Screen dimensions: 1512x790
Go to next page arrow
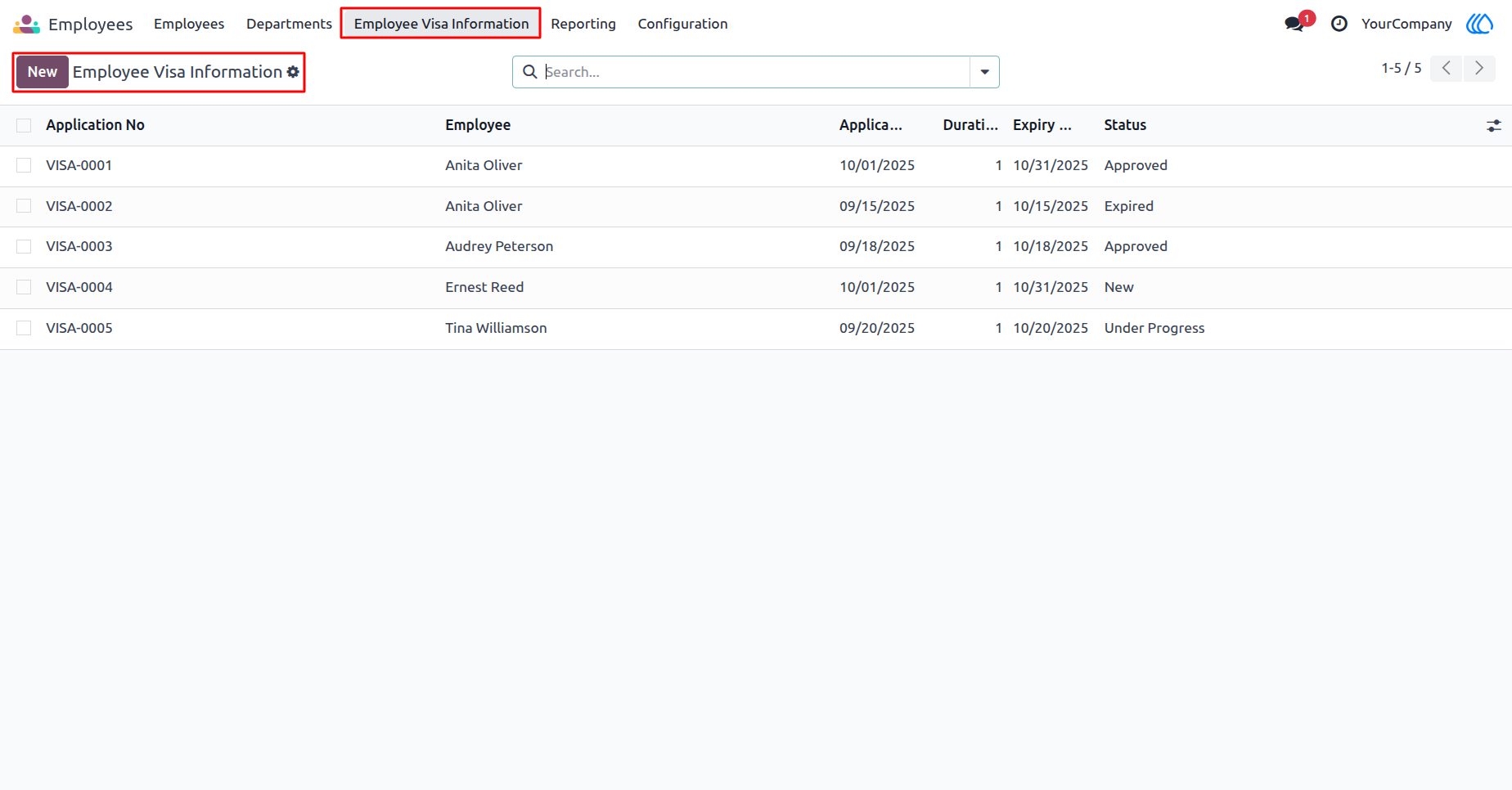click(1479, 68)
